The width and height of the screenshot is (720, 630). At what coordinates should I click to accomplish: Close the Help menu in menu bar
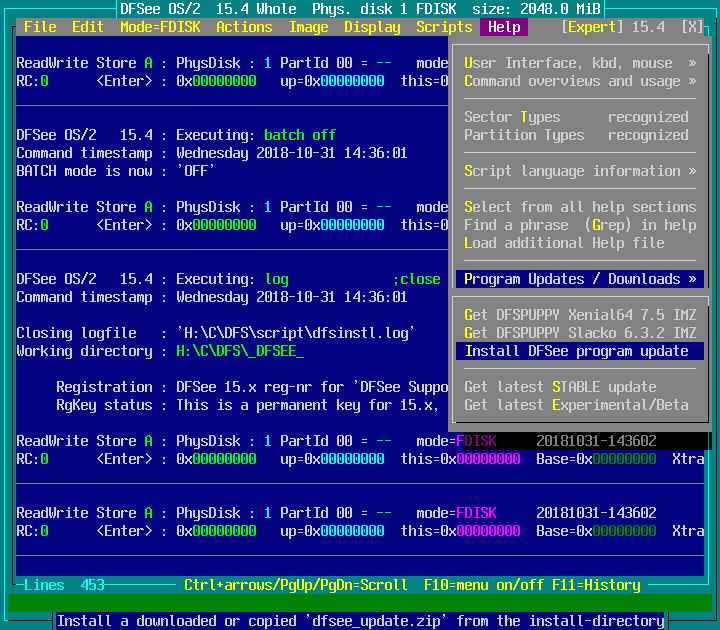[505, 27]
